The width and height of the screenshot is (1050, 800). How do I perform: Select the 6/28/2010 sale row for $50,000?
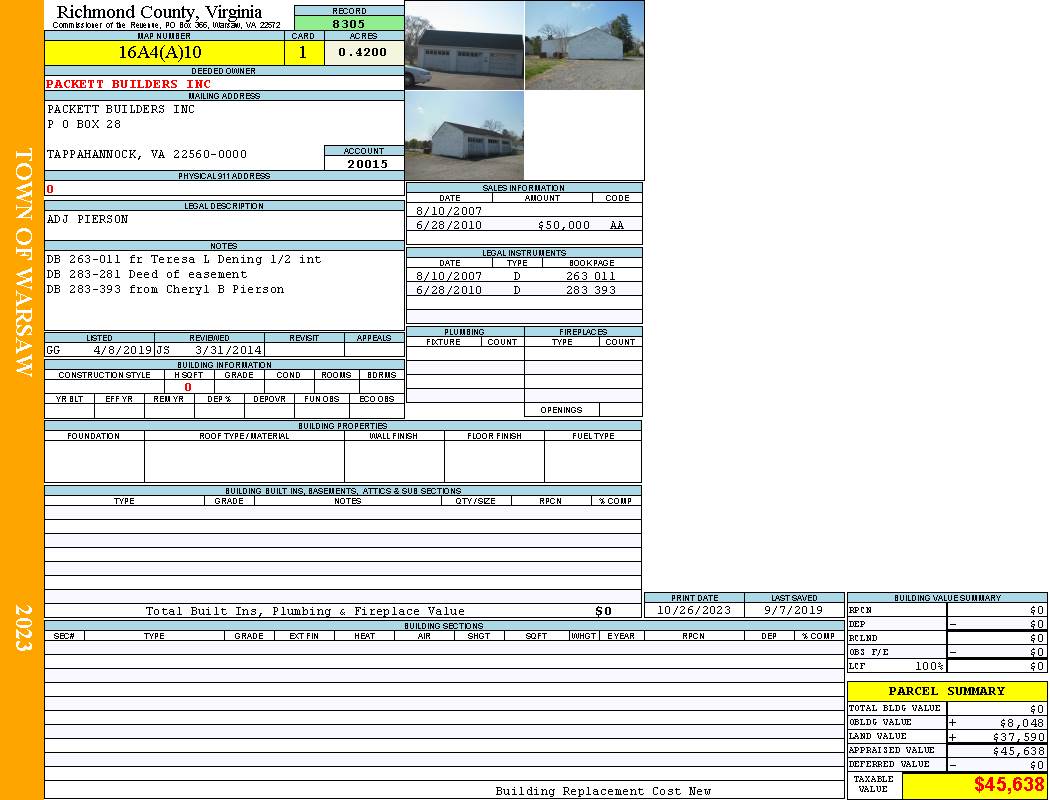coord(523,225)
